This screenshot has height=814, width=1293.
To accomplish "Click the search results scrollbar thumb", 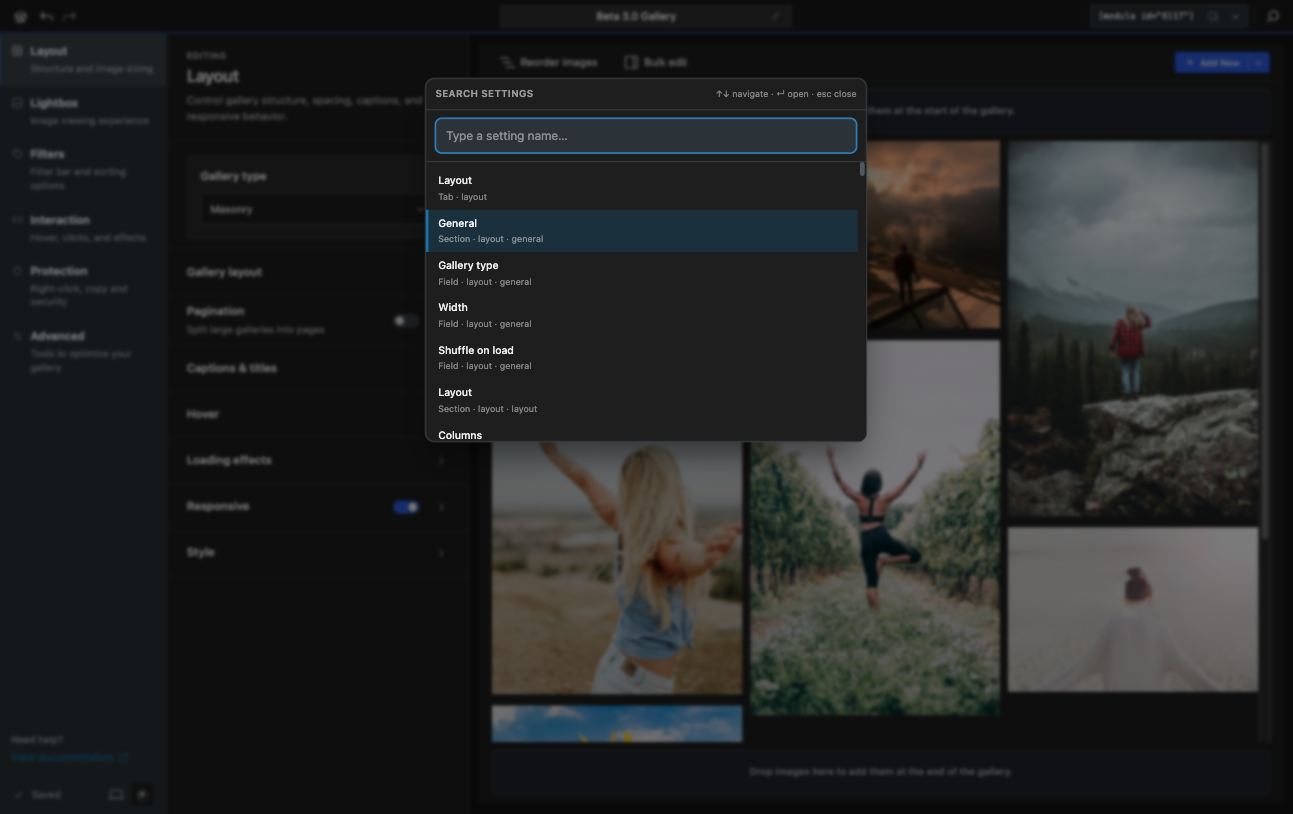I will point(862,169).
